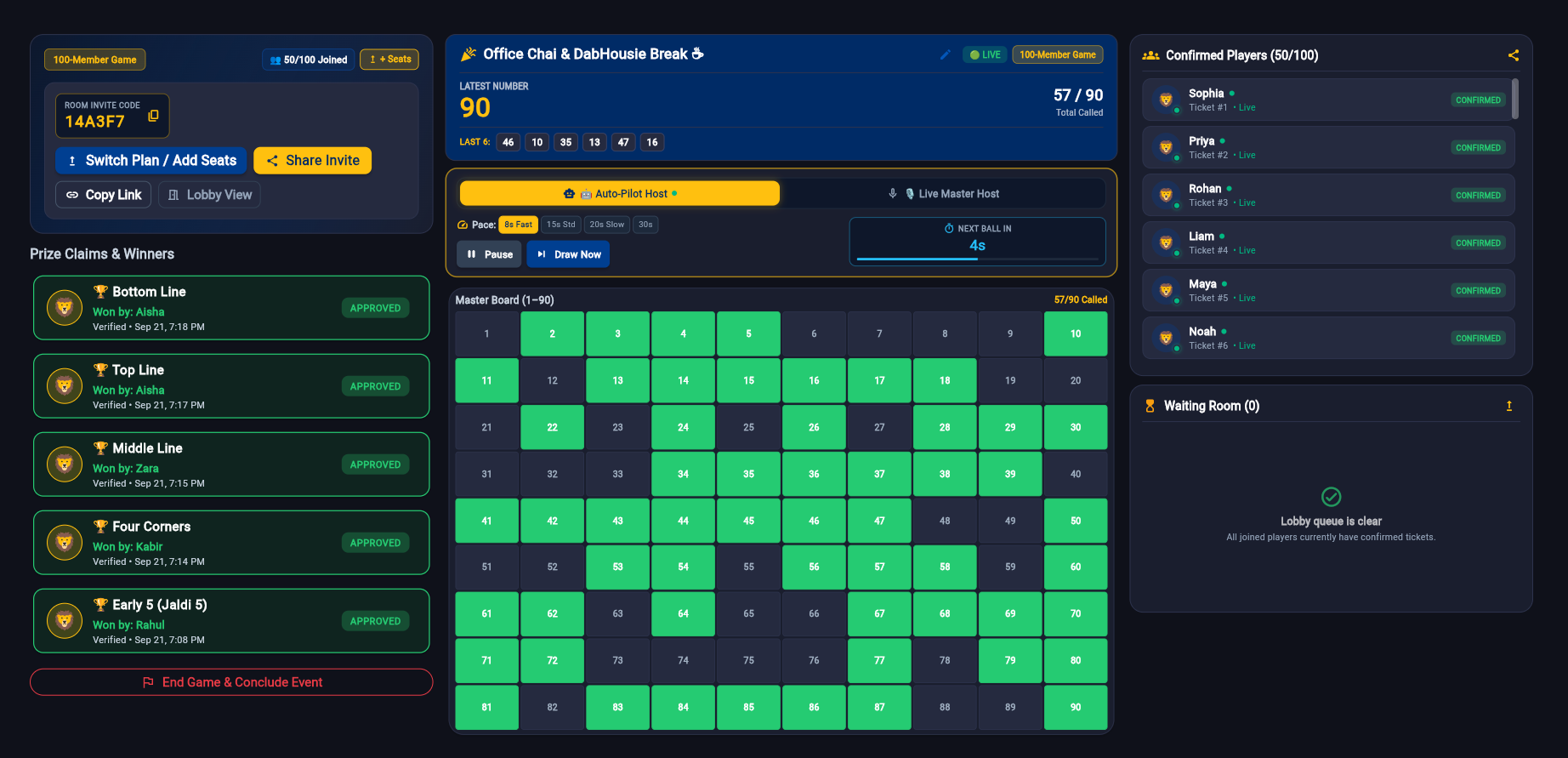Screen dimensions: 1568x758
Task: Switch to Auto-Pilot Host mode
Action: coord(620,194)
